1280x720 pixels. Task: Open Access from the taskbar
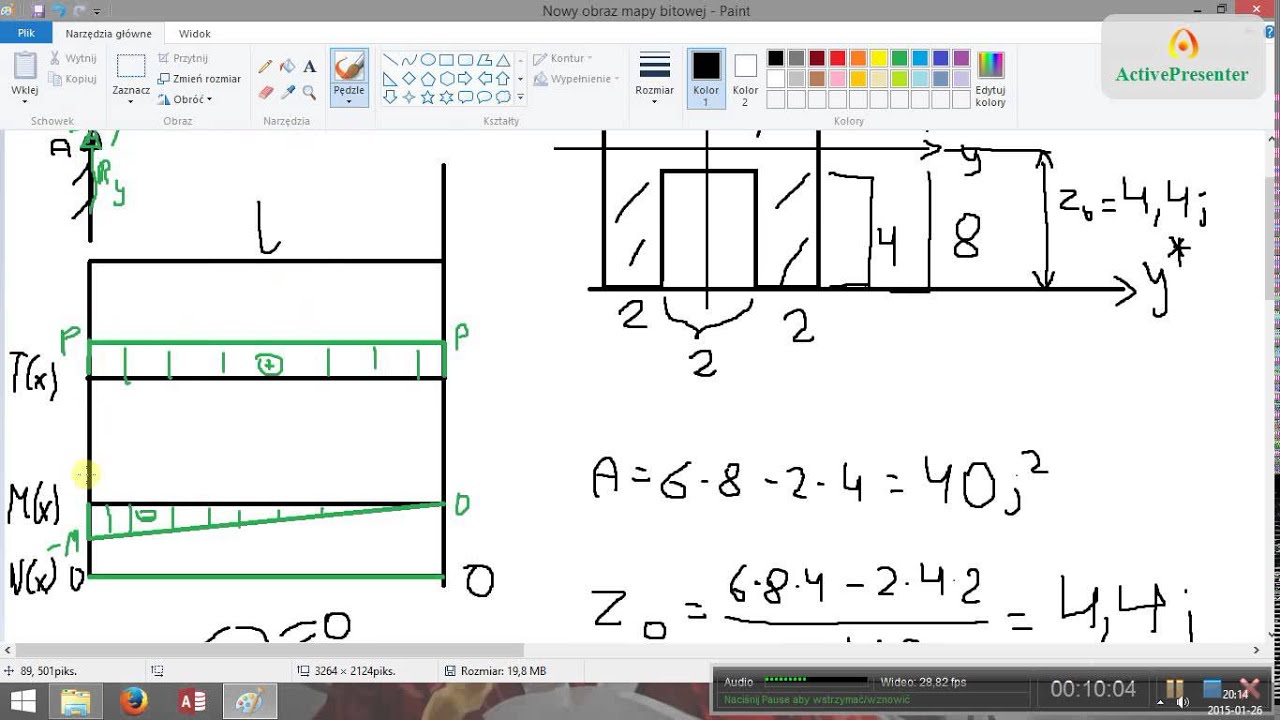191,701
